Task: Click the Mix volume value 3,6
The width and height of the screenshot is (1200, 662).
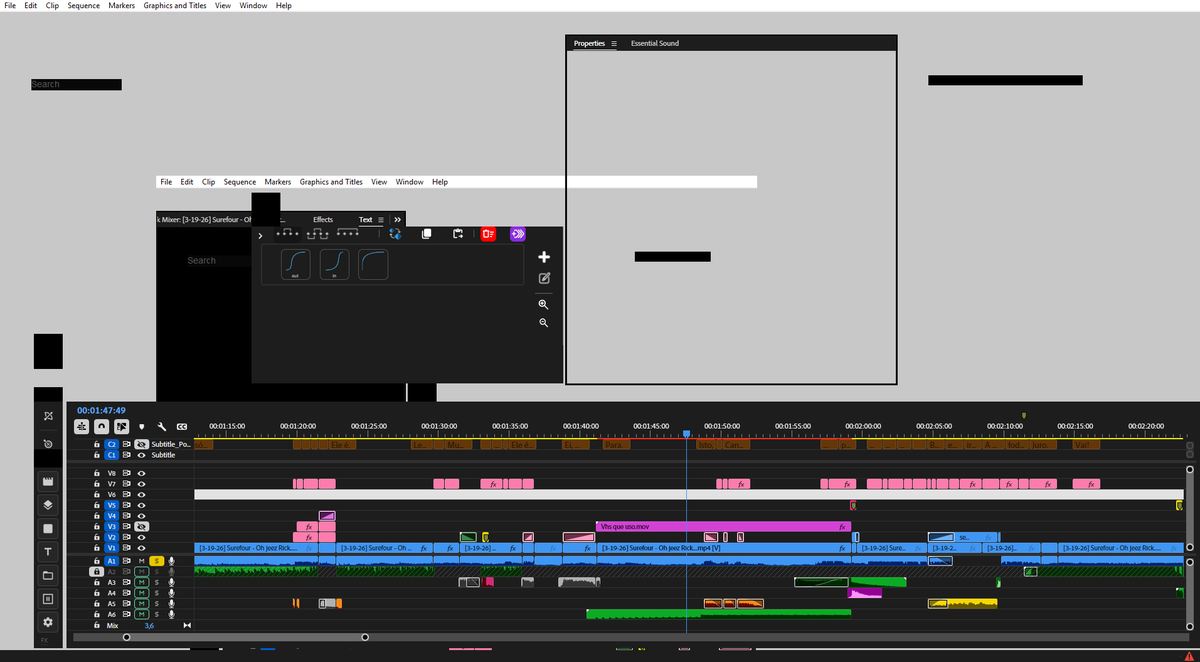Action: tap(149, 626)
